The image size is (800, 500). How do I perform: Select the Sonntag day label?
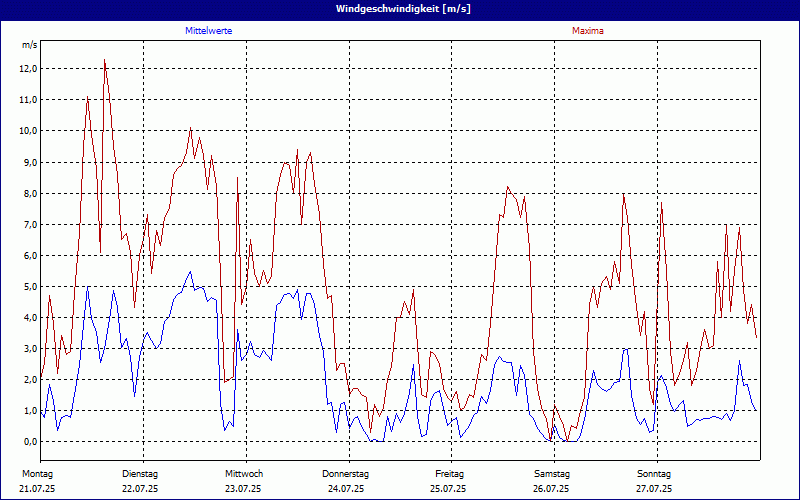(654, 473)
